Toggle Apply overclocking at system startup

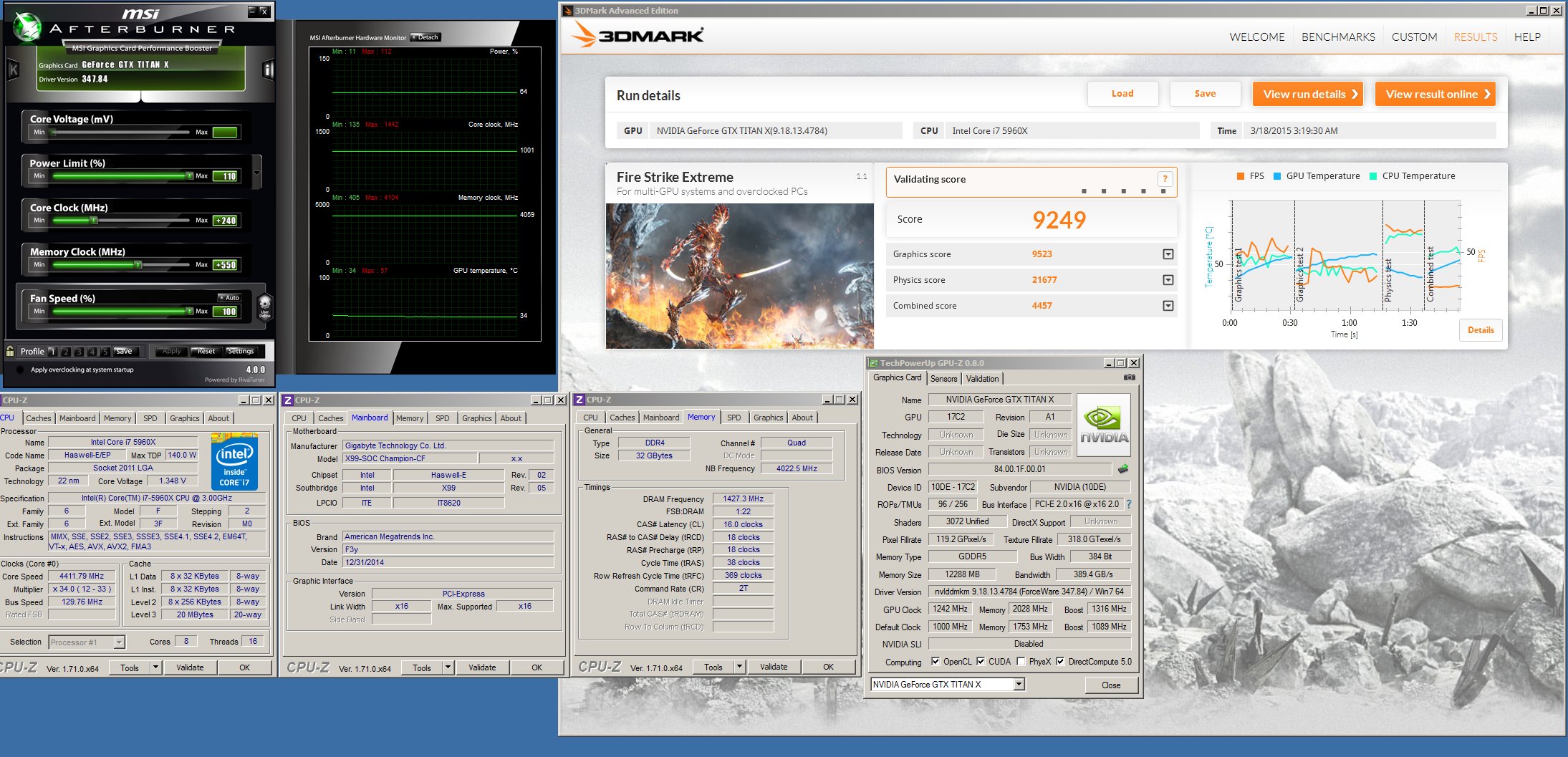(x=19, y=370)
